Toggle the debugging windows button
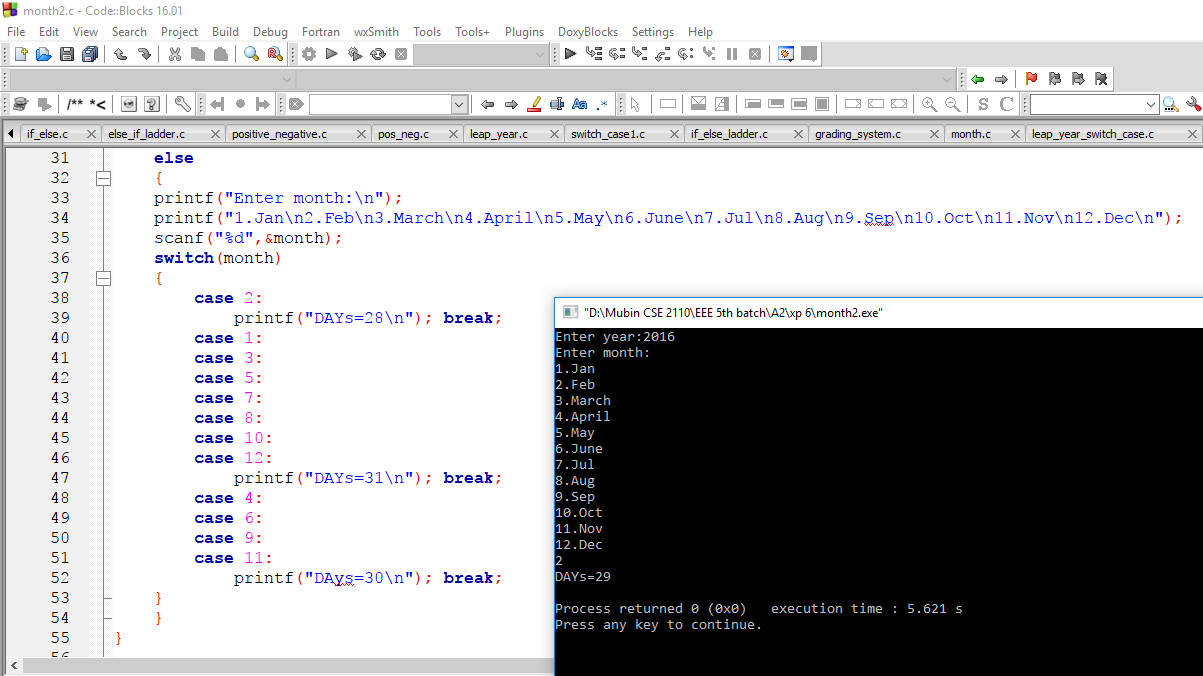This screenshot has width=1203, height=676. (x=784, y=53)
